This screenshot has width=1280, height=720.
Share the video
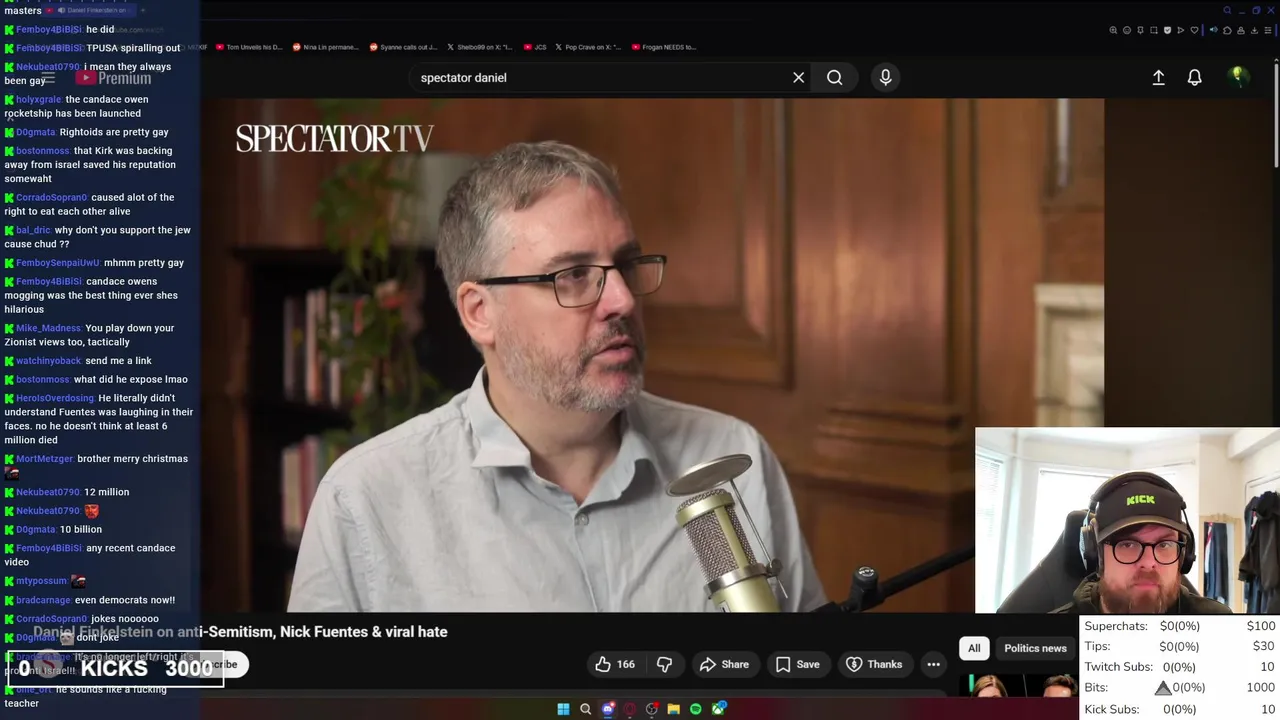pos(724,664)
